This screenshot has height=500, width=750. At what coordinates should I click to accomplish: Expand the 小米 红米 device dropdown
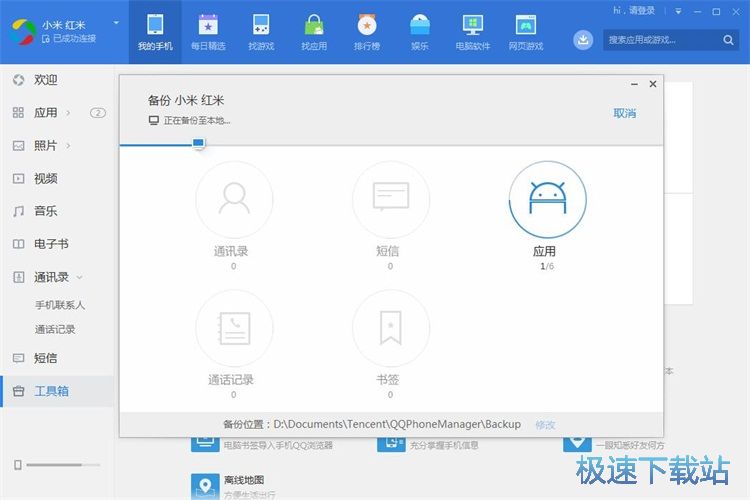tap(116, 22)
